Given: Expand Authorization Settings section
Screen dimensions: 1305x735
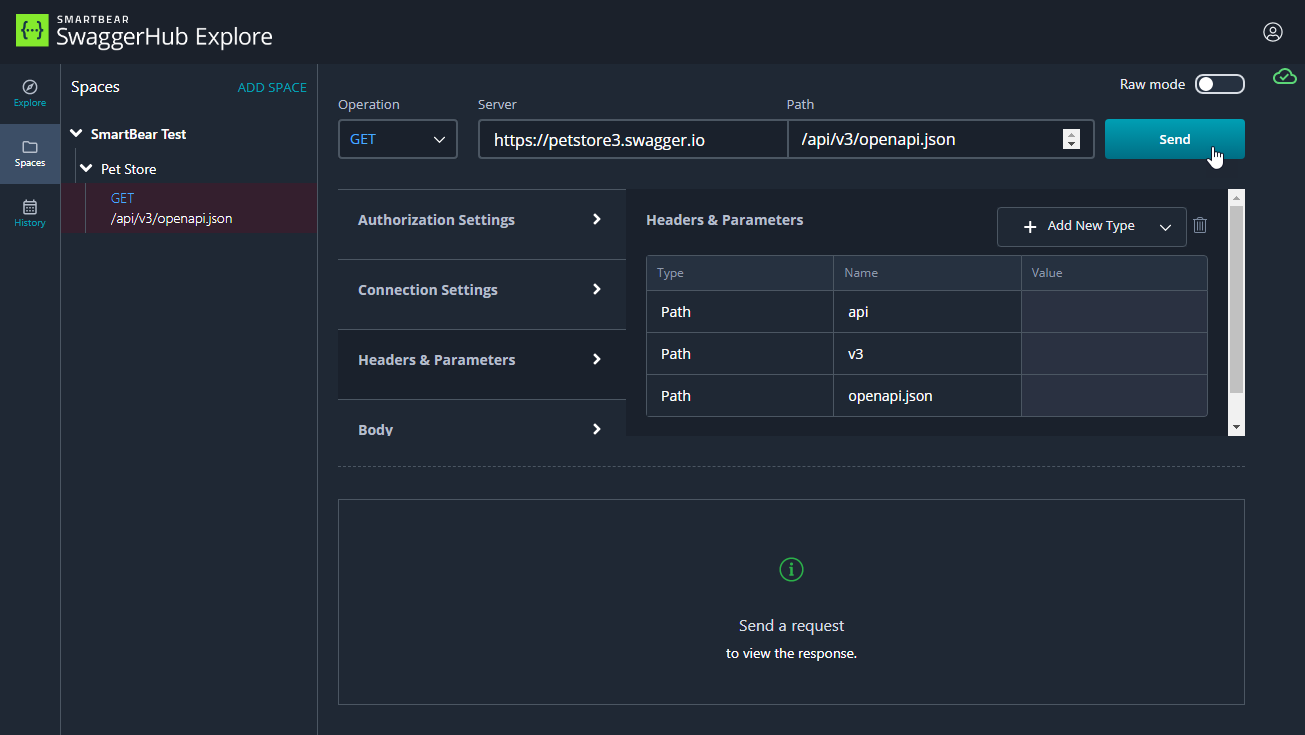Looking at the screenshot, I should pyautogui.click(x=481, y=220).
